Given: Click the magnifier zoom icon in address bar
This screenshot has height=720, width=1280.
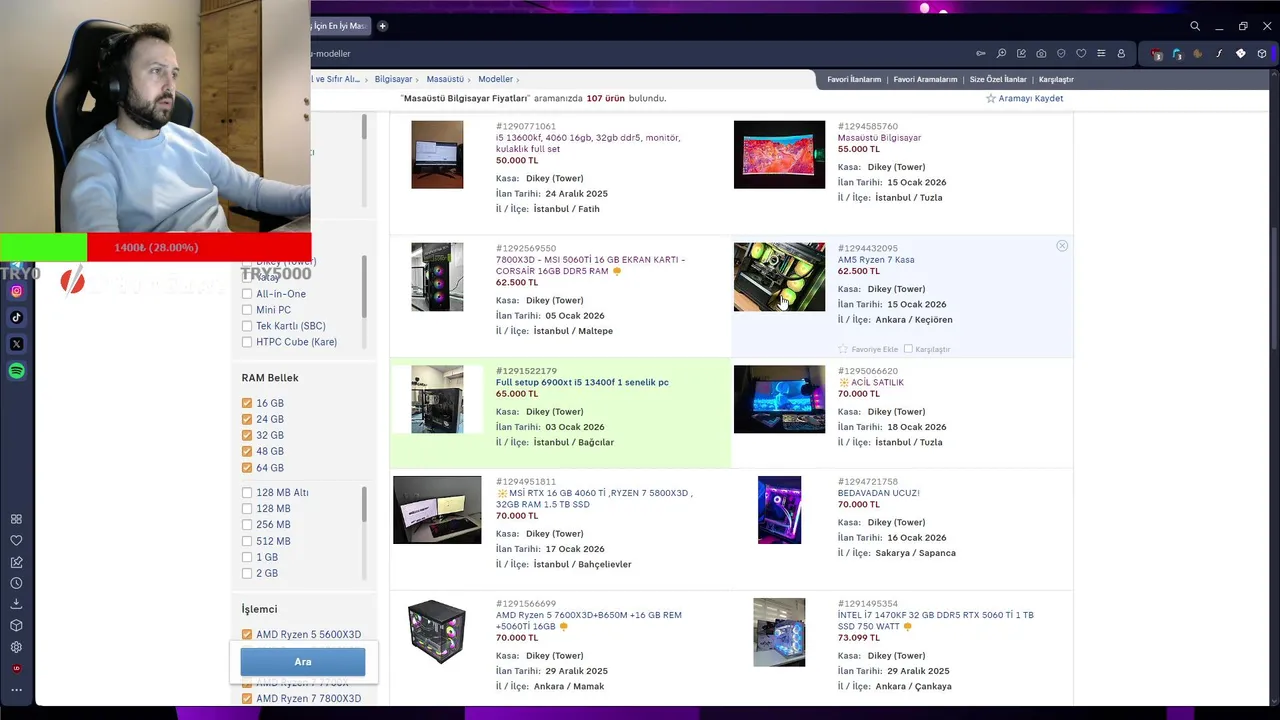Looking at the screenshot, I should coord(1001,53).
